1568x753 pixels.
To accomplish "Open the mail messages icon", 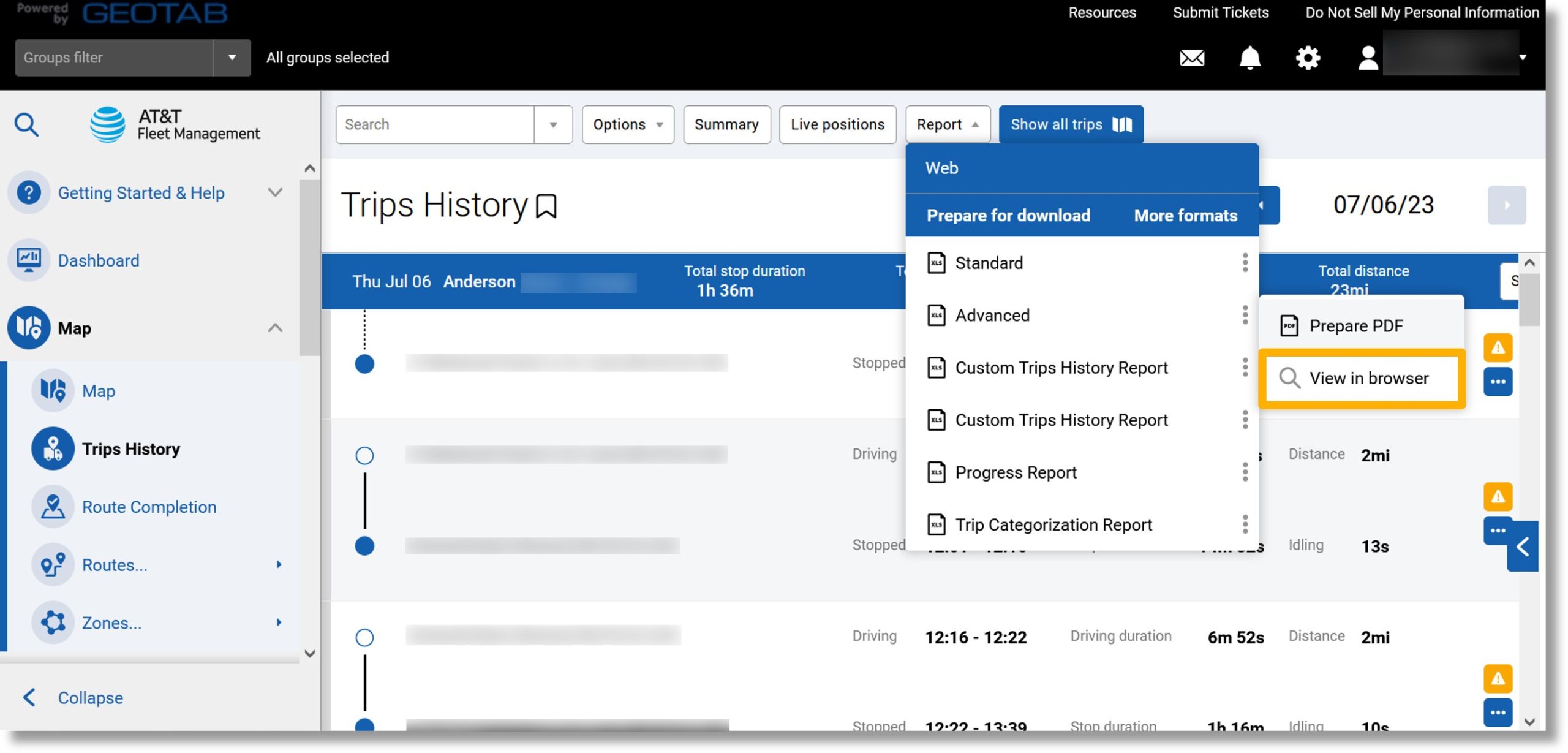I will [1192, 58].
